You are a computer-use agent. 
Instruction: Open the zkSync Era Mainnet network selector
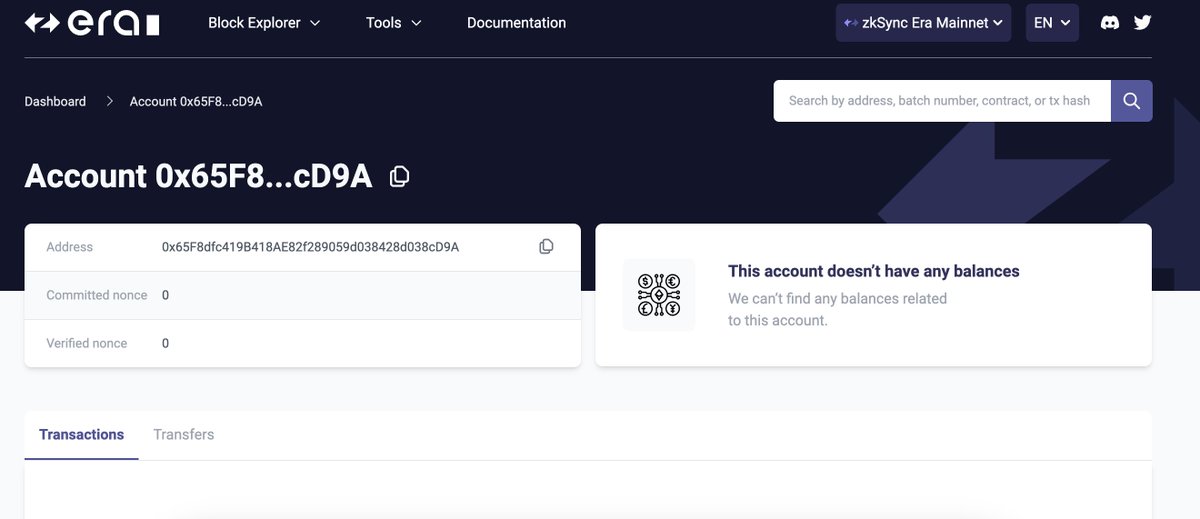923,22
